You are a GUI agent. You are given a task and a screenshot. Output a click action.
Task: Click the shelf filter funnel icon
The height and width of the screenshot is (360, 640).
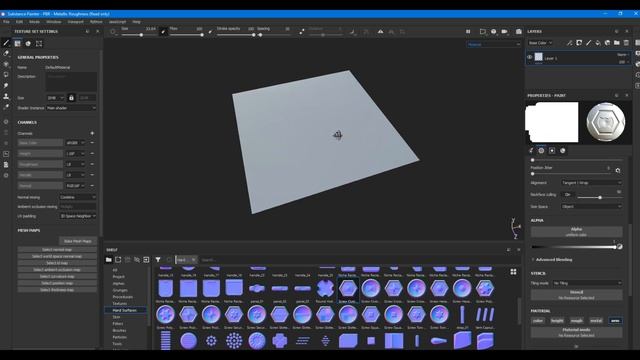click(x=158, y=260)
